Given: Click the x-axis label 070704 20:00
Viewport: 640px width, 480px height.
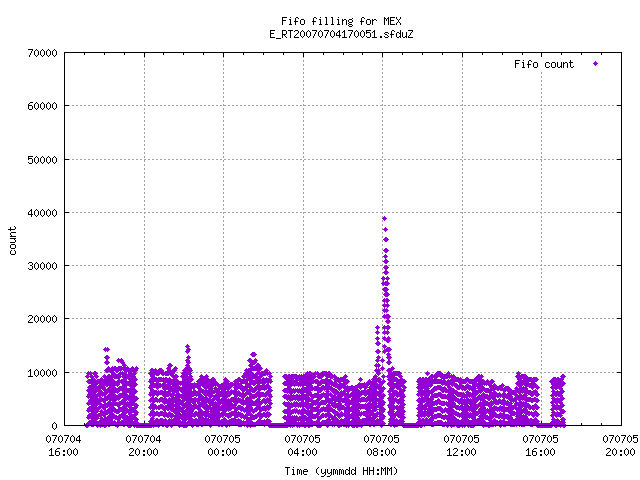Looking at the screenshot, I should [x=143, y=445].
